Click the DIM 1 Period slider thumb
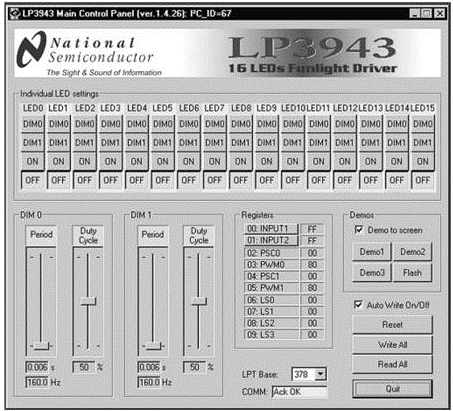 154,346
